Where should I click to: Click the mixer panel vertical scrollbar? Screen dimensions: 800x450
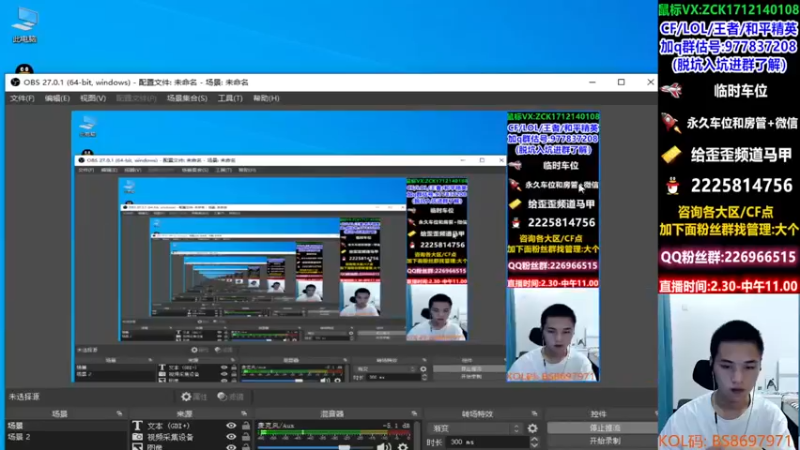[x=418, y=435]
